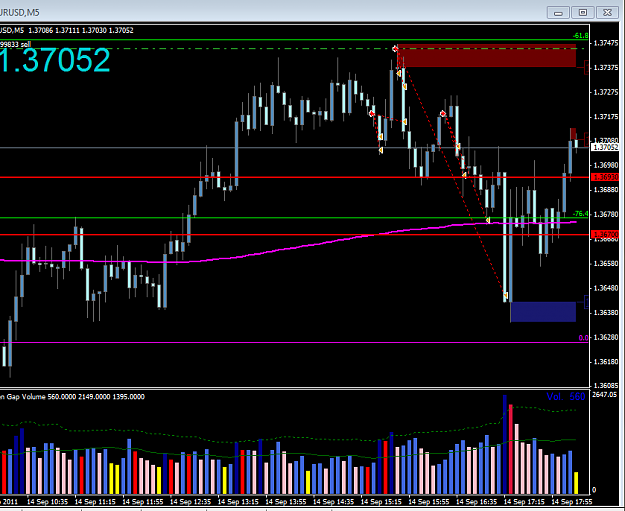The image size is (625, 511).
Task: Select the dark red supply zone rectangle
Action: click(x=487, y=56)
